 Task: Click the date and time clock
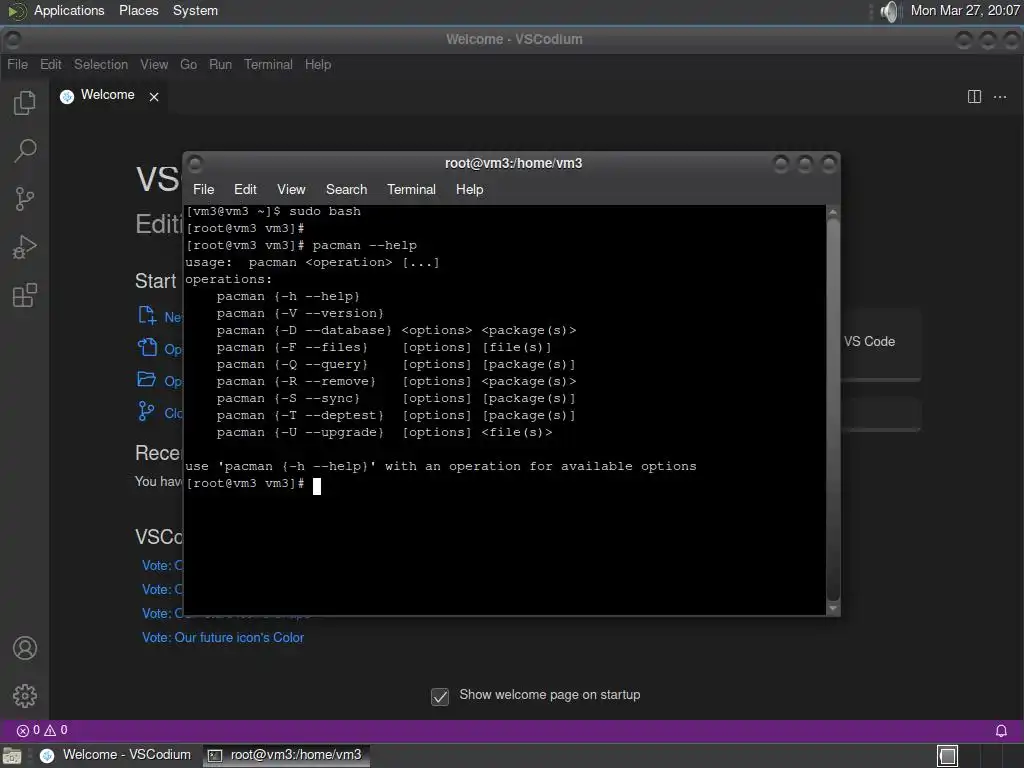tap(965, 10)
